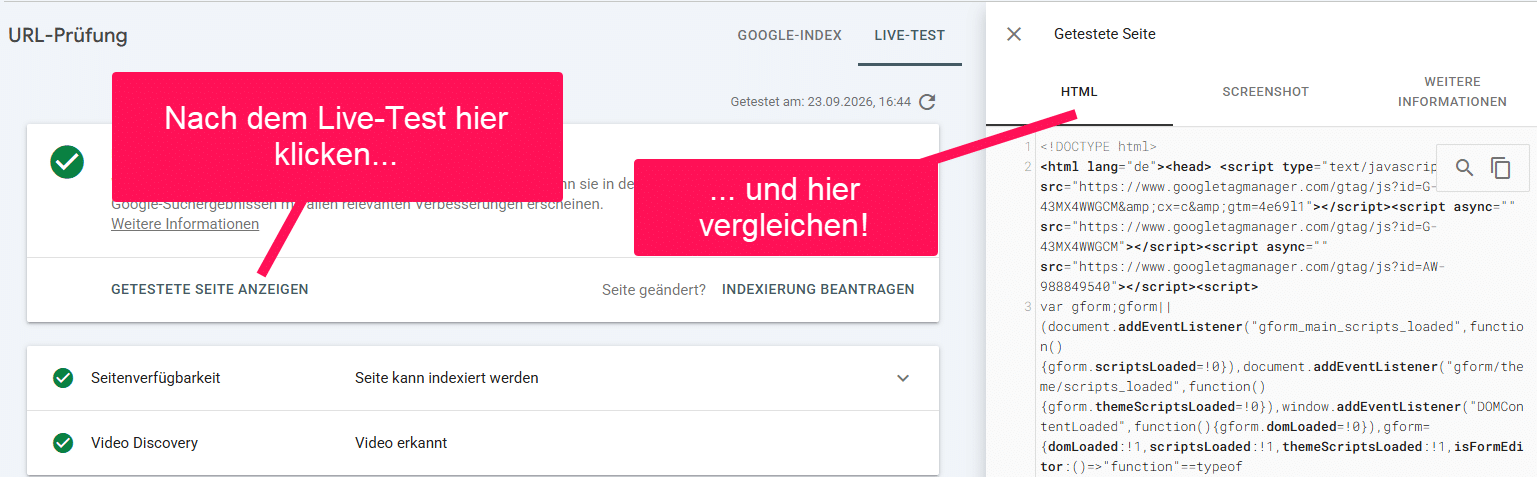Select 'Video erkannt' status text

401,443
